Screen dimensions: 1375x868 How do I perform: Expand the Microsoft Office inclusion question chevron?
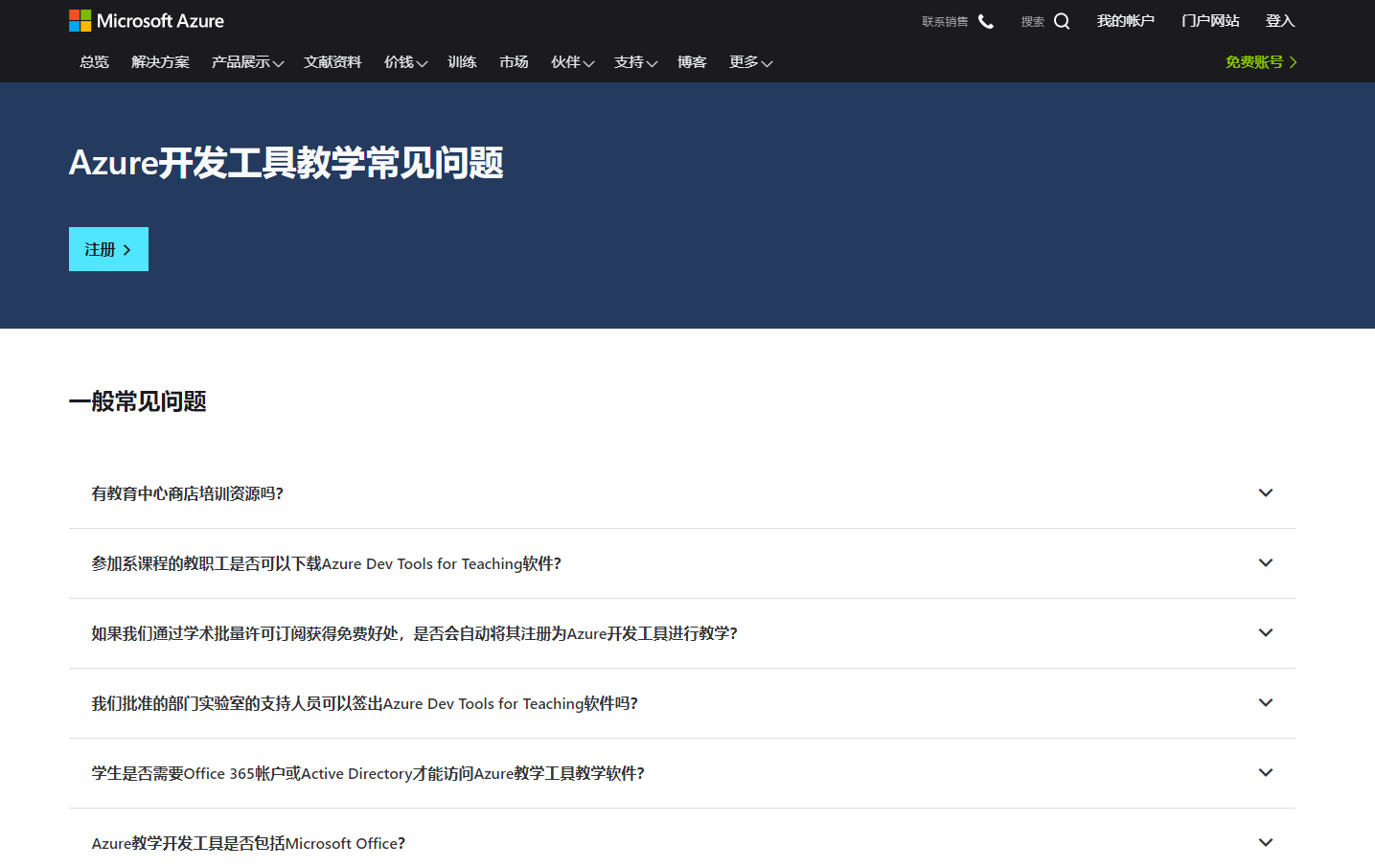tap(1265, 843)
